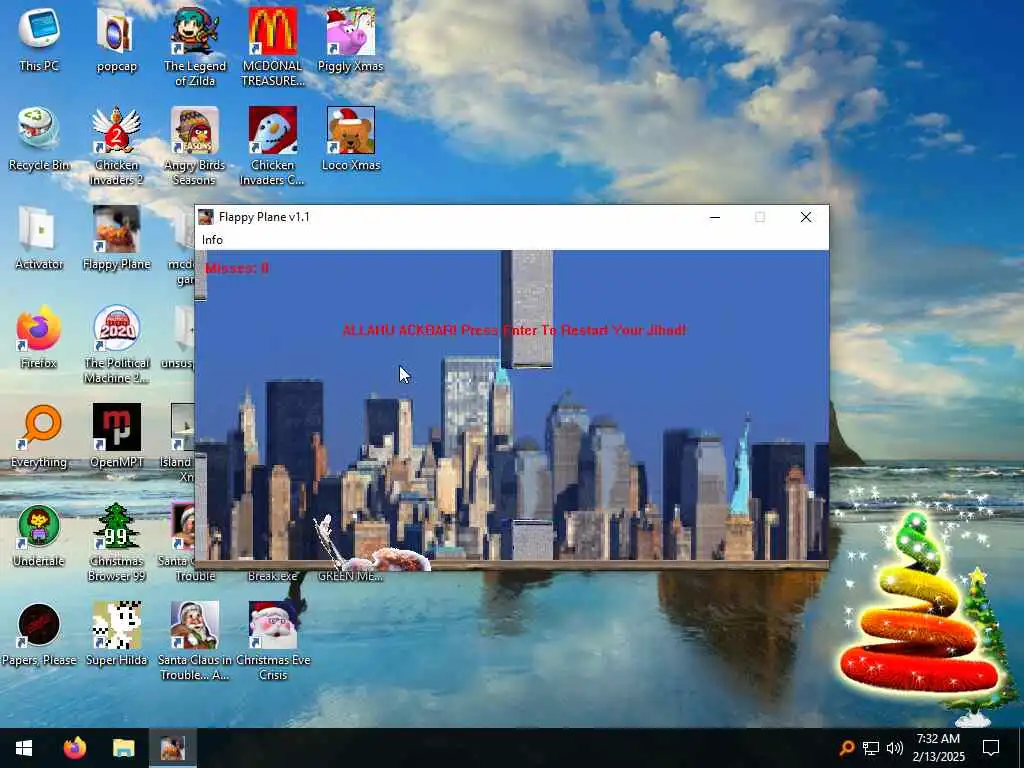This screenshot has width=1024, height=768.
Task: Click the Flappy Plane title bar app icon
Action: [206, 217]
